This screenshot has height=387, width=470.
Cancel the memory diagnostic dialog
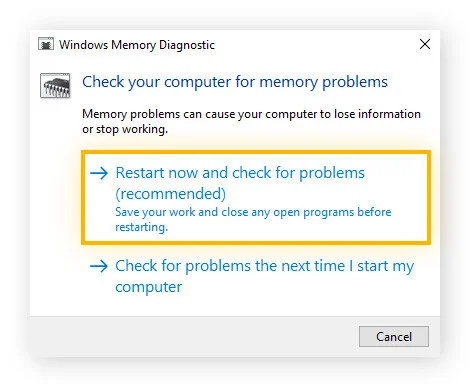(x=394, y=336)
